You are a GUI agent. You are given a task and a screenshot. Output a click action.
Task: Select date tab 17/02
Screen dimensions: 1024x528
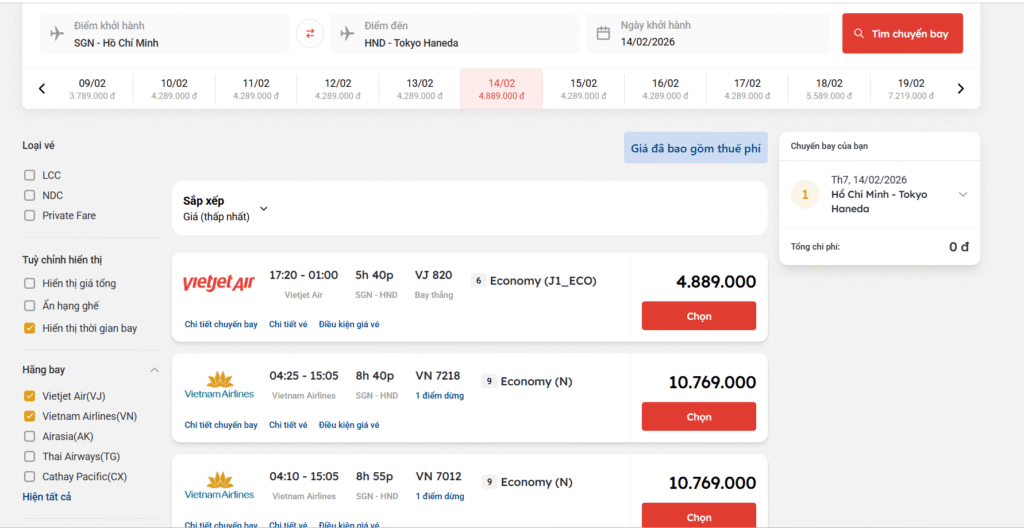[747, 89]
